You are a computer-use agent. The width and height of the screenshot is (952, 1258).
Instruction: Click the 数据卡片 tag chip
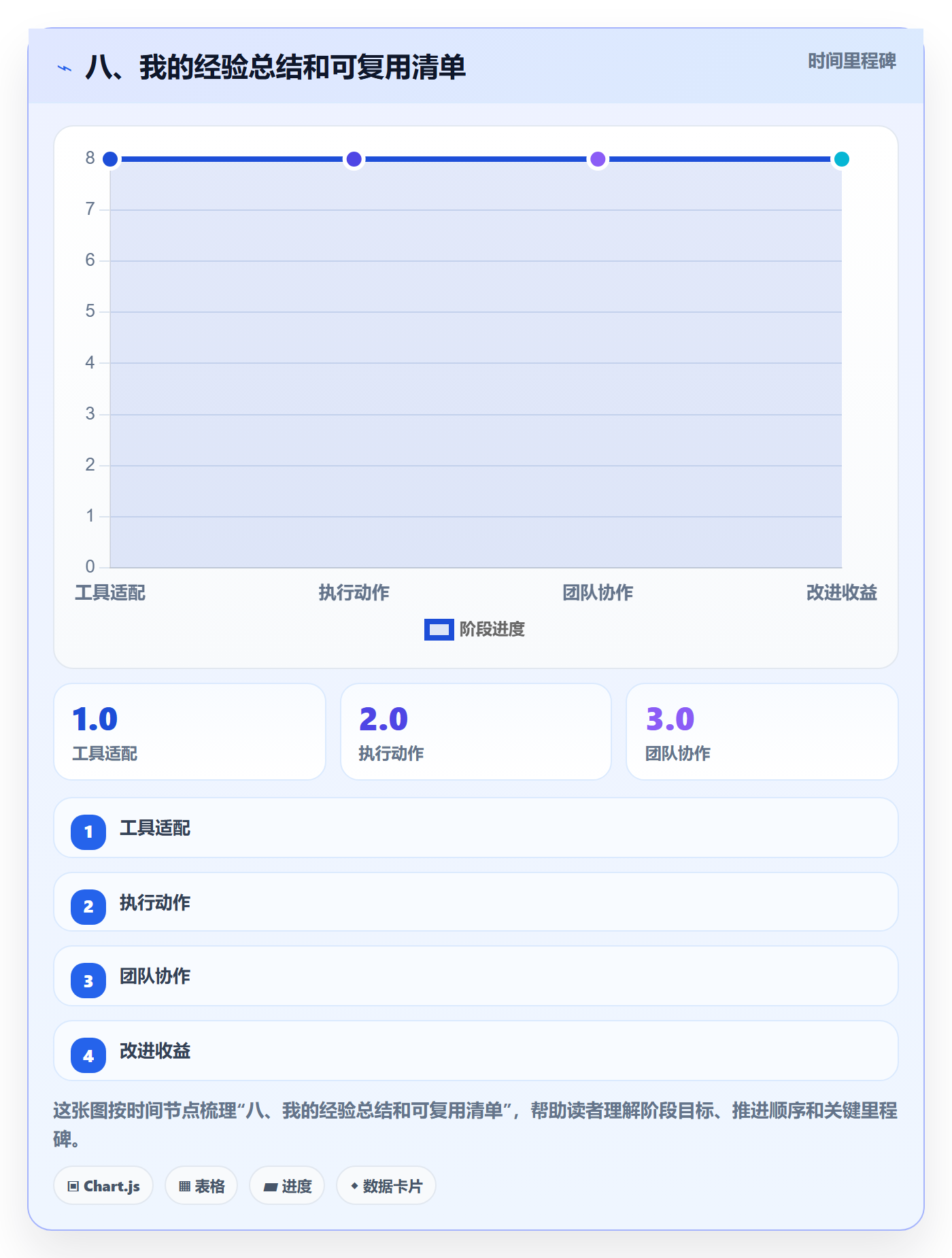386,1186
